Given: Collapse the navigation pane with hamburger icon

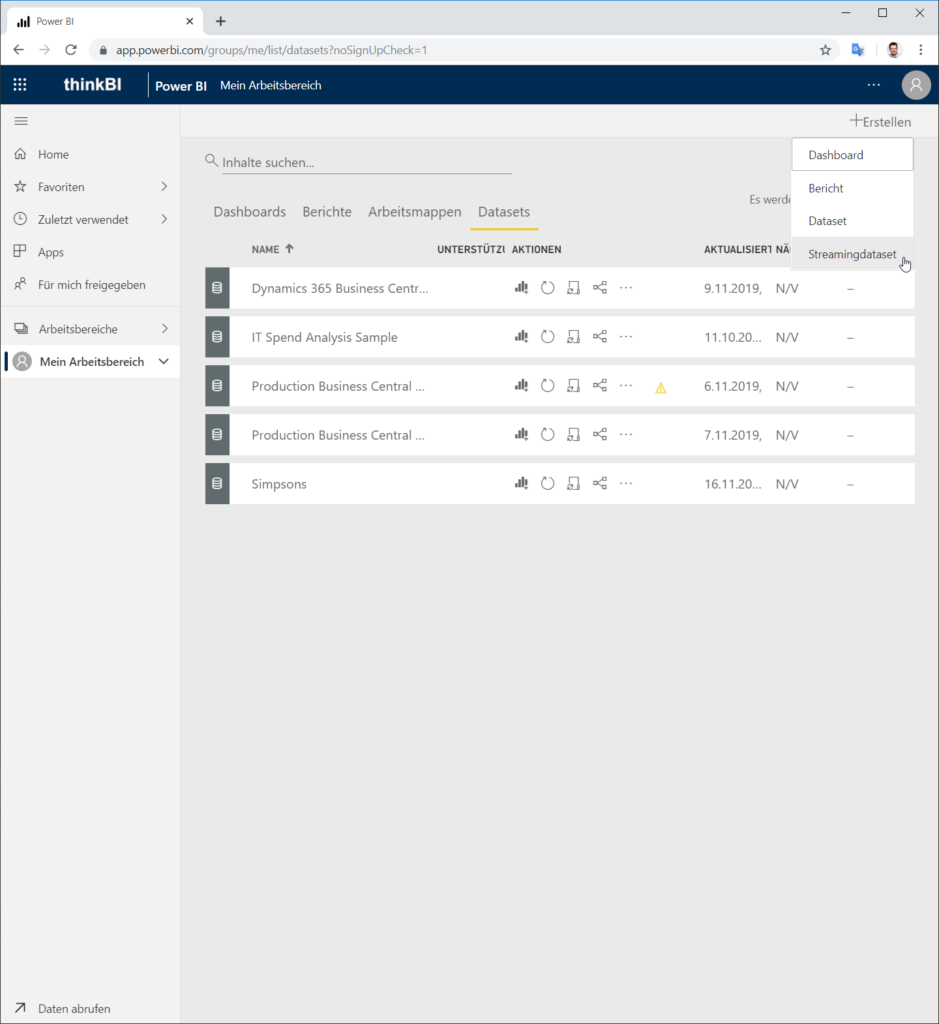Looking at the screenshot, I should (21, 121).
